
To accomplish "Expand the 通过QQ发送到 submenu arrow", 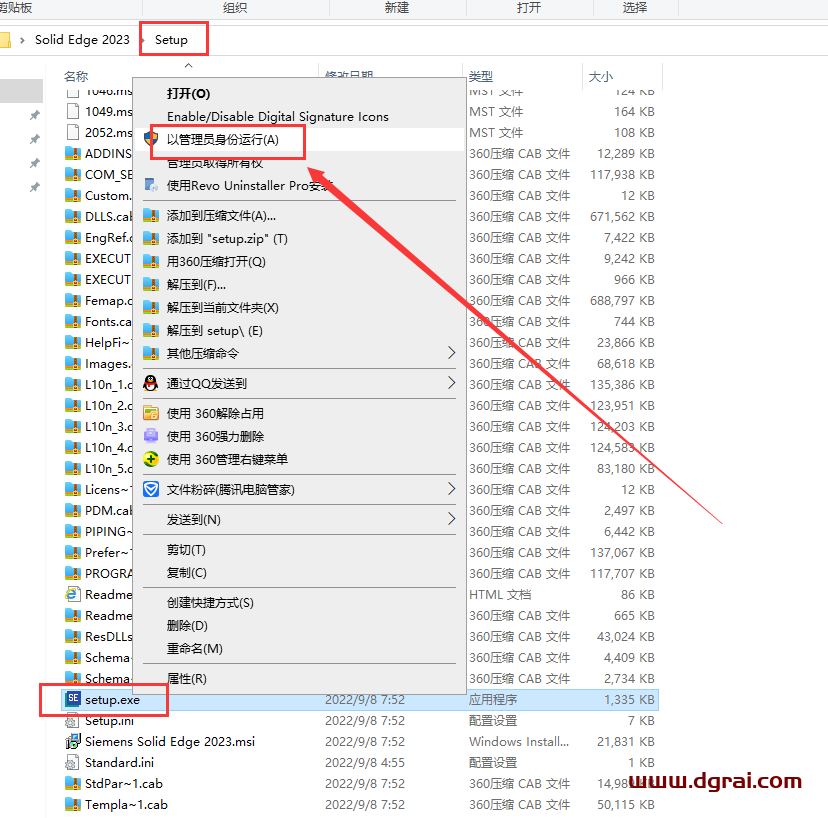I will tap(451, 383).
